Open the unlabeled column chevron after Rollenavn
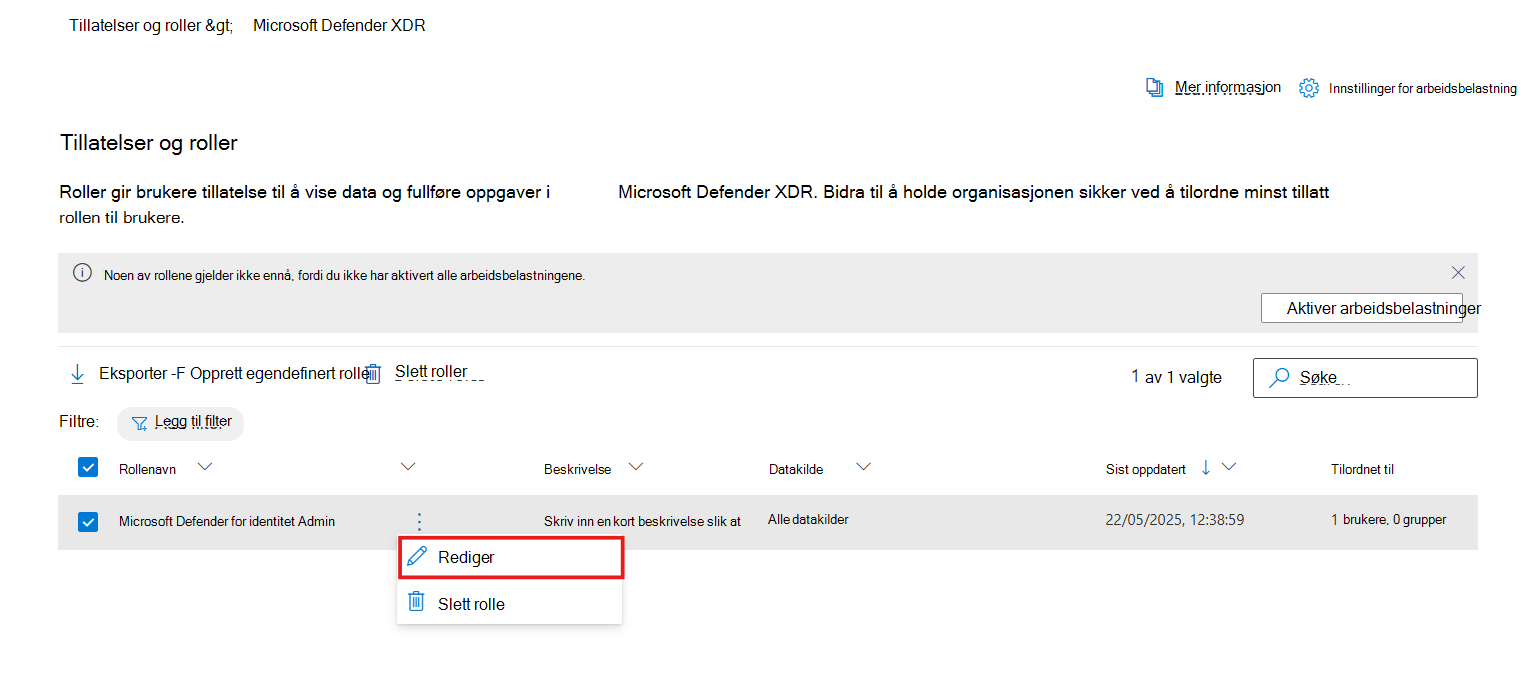This screenshot has height=680, width=1532. pos(407,467)
